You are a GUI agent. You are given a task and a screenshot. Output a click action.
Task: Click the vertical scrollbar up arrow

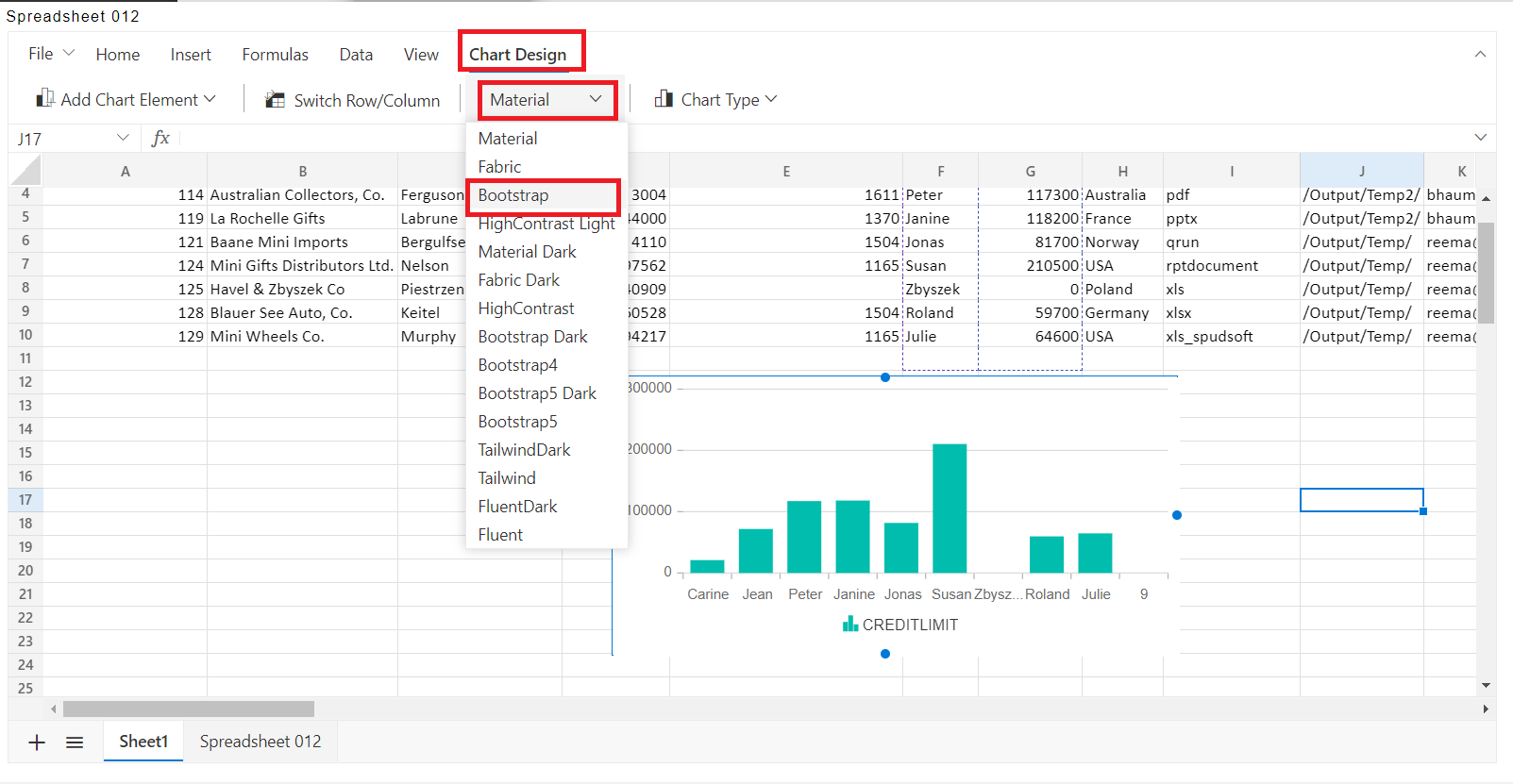click(1486, 199)
